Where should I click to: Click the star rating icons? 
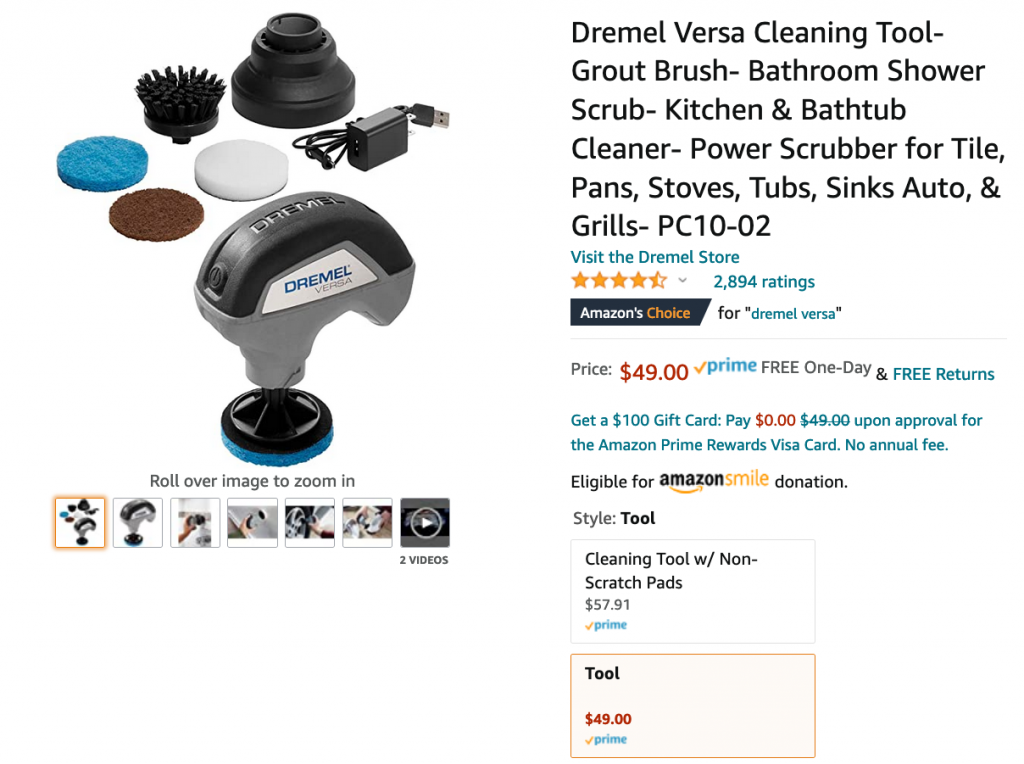point(619,281)
